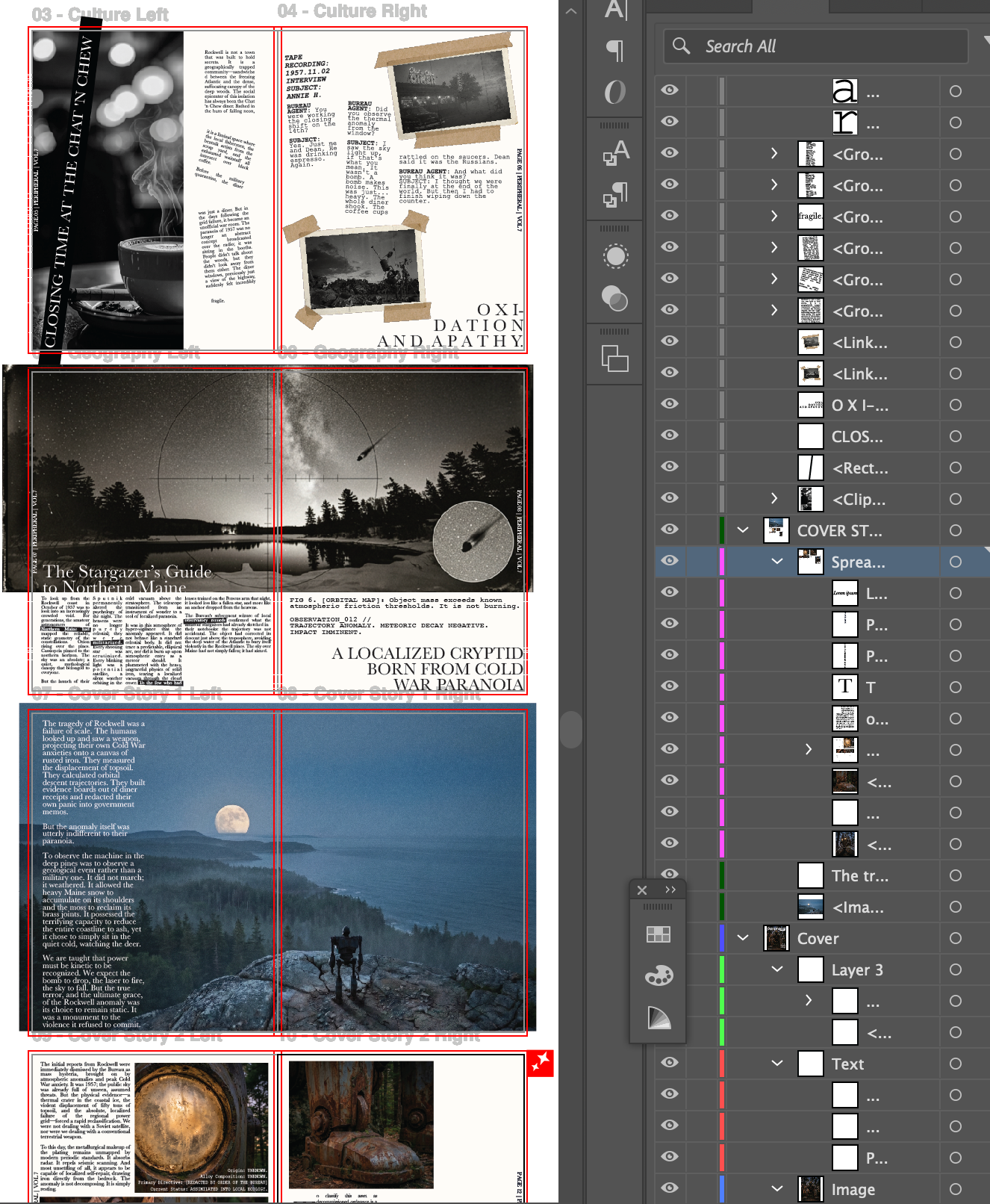Click the 'a' letter layer thumbnail
The image size is (990, 1204).
point(844,91)
